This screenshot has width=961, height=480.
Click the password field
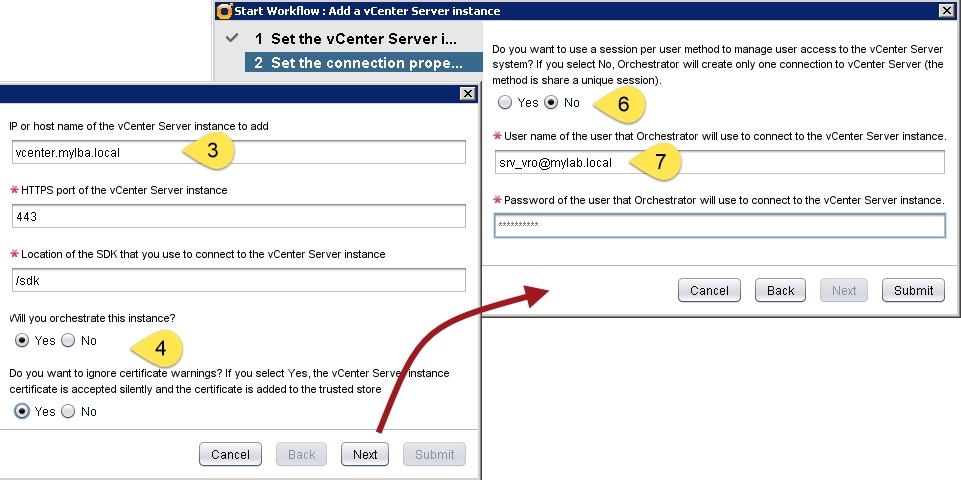[720, 226]
